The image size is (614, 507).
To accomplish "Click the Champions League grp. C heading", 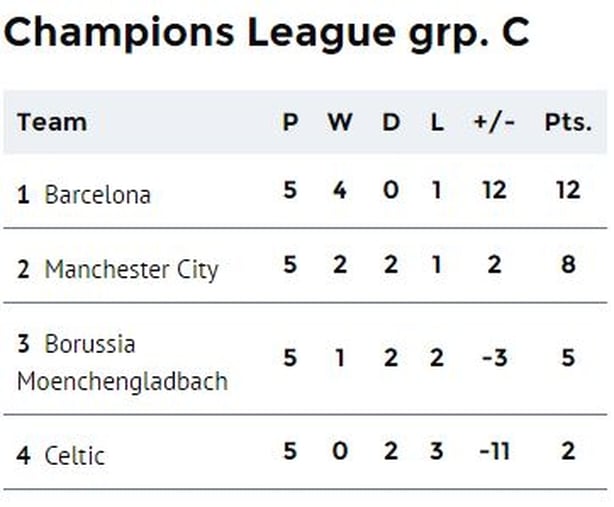I will 266,34.
